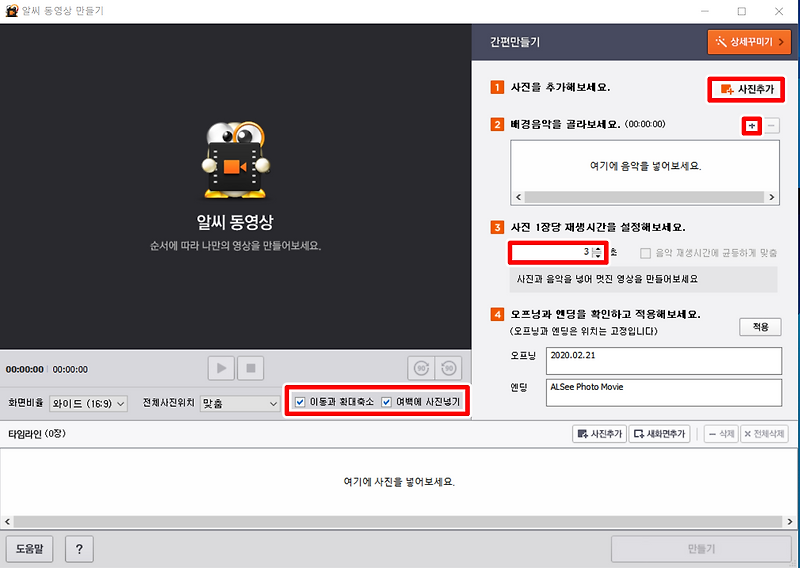Rotate the photo with the left 90° rotate icon

(421, 368)
